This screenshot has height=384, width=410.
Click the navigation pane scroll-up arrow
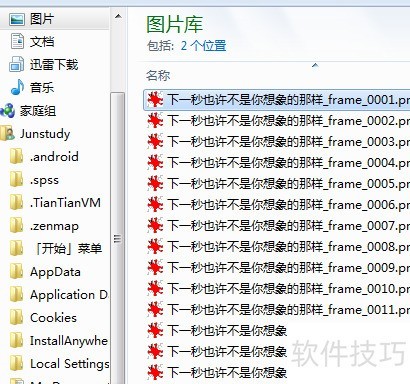[118, 16]
